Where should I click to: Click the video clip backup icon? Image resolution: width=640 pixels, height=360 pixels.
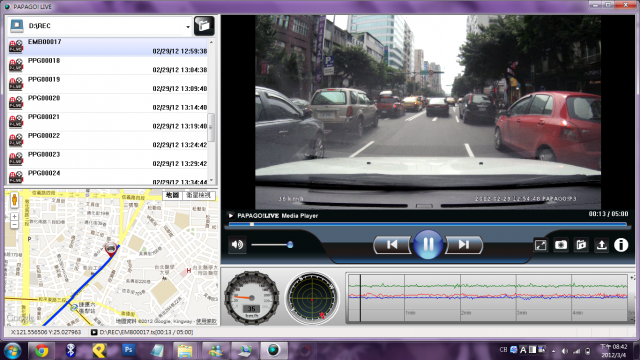pos(581,245)
